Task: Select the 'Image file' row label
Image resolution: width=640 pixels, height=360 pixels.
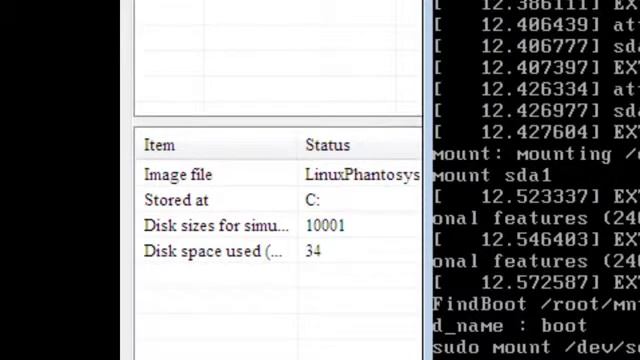Action: pyautogui.click(x=178, y=175)
